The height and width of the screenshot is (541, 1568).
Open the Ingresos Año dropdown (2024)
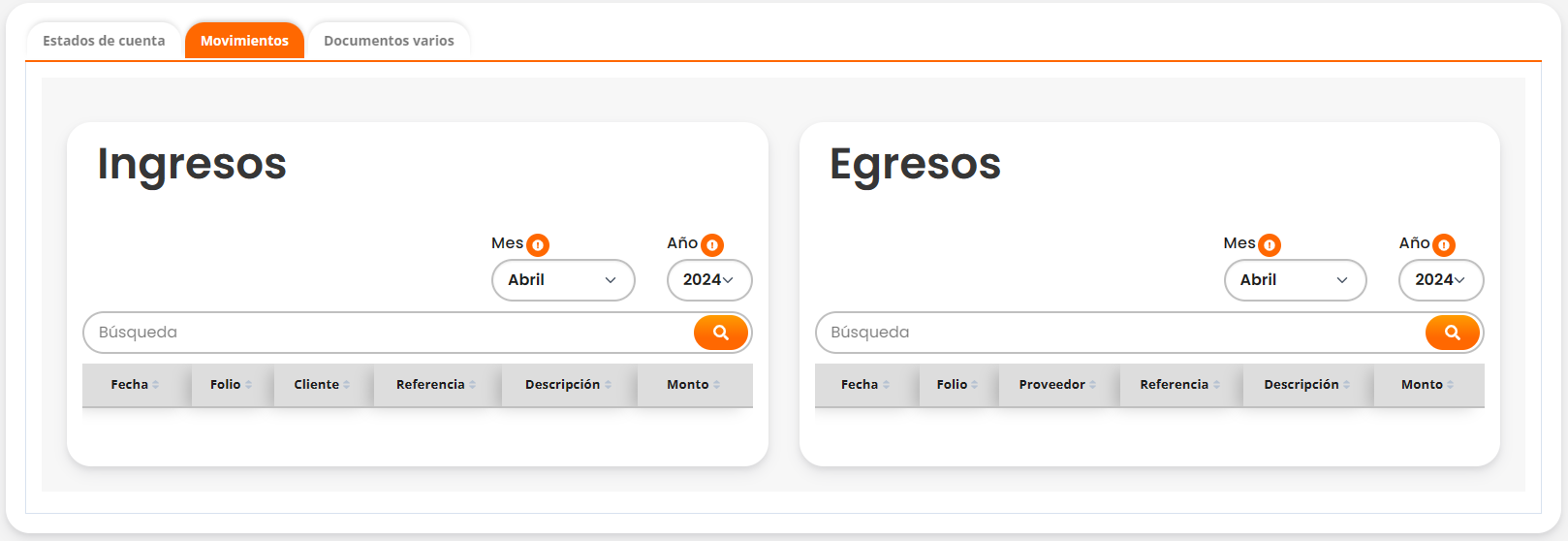708,280
